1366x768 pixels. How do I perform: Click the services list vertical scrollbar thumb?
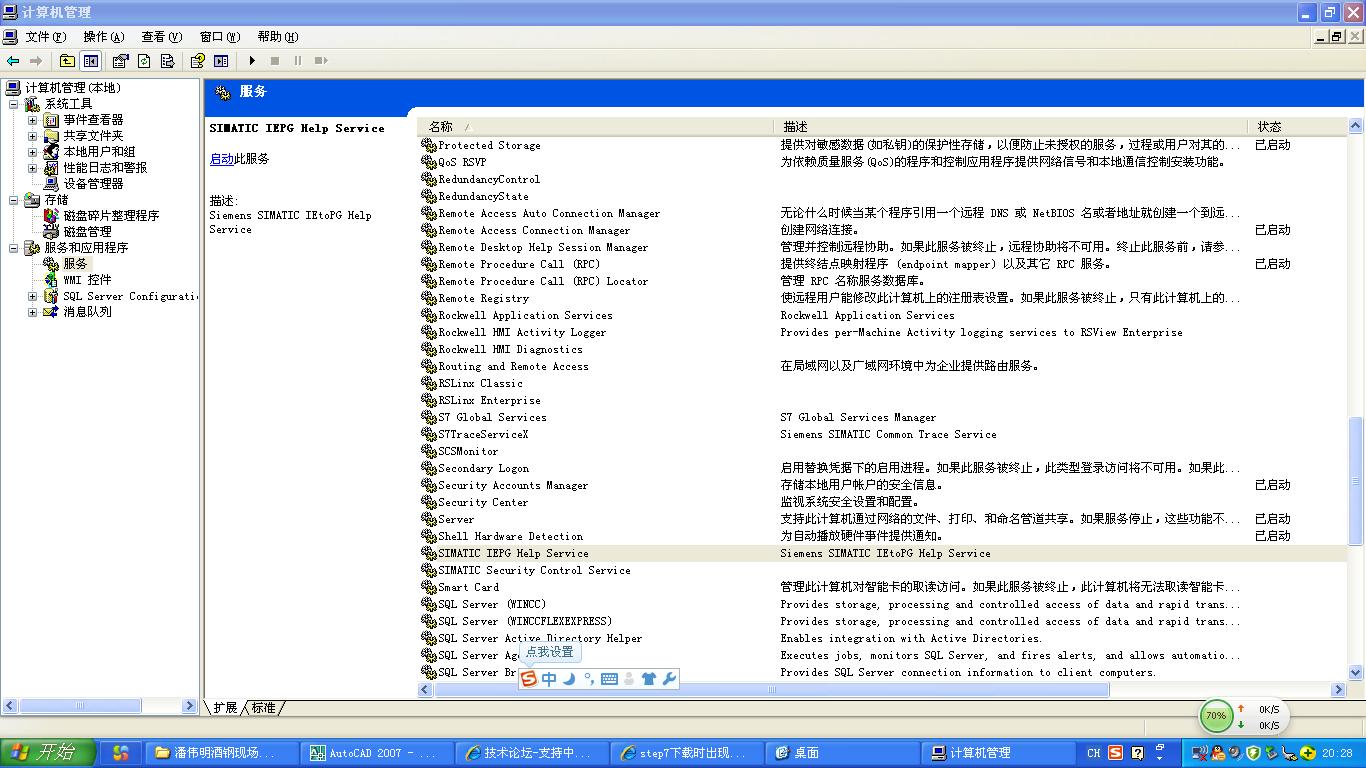(1356, 481)
